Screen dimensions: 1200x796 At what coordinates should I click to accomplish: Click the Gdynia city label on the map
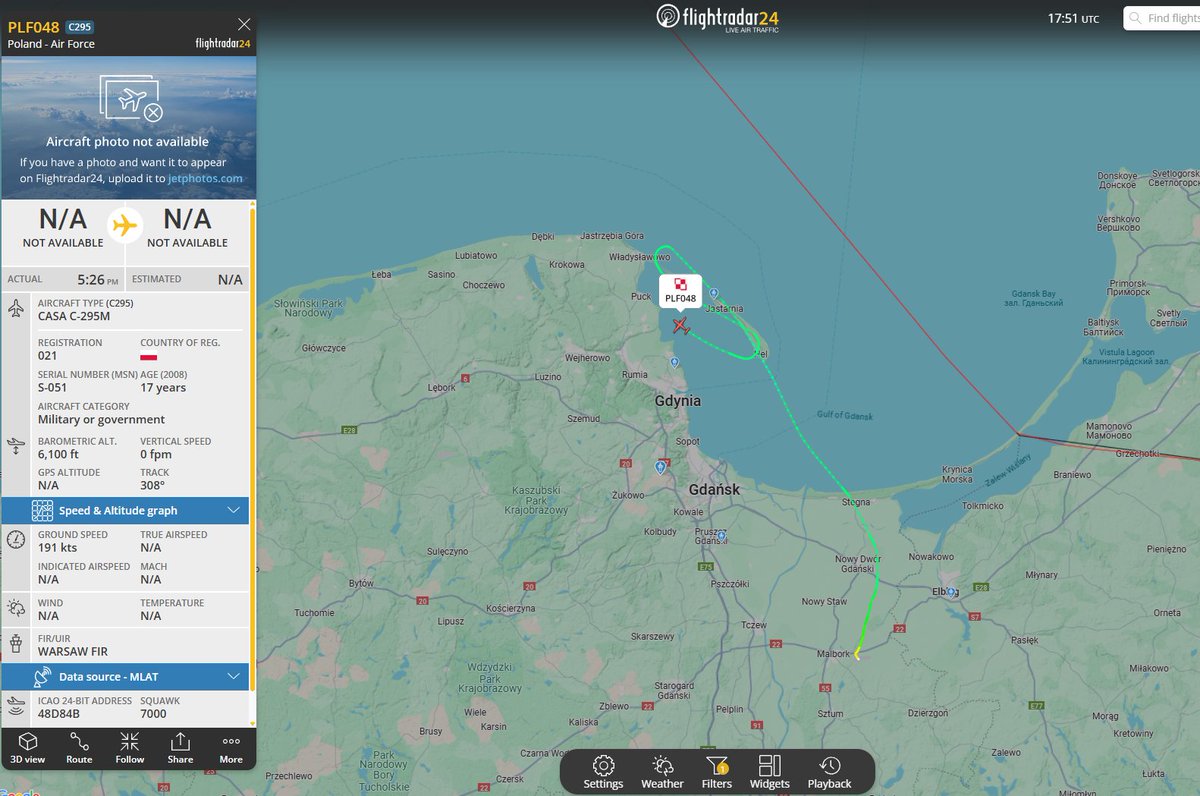[x=677, y=401]
